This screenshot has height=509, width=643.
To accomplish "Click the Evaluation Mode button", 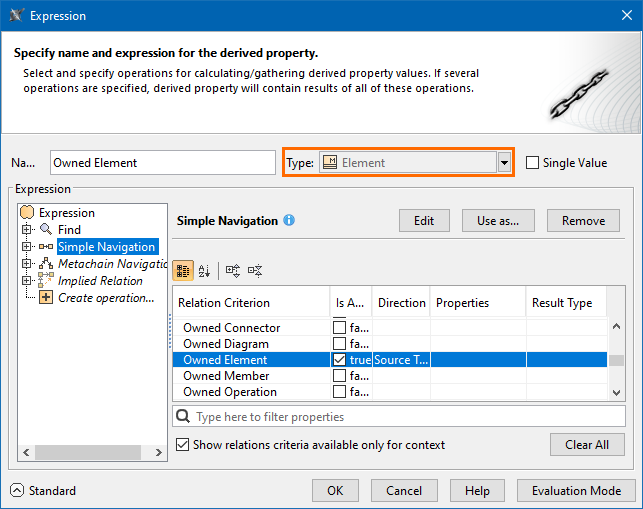I will 576,491.
